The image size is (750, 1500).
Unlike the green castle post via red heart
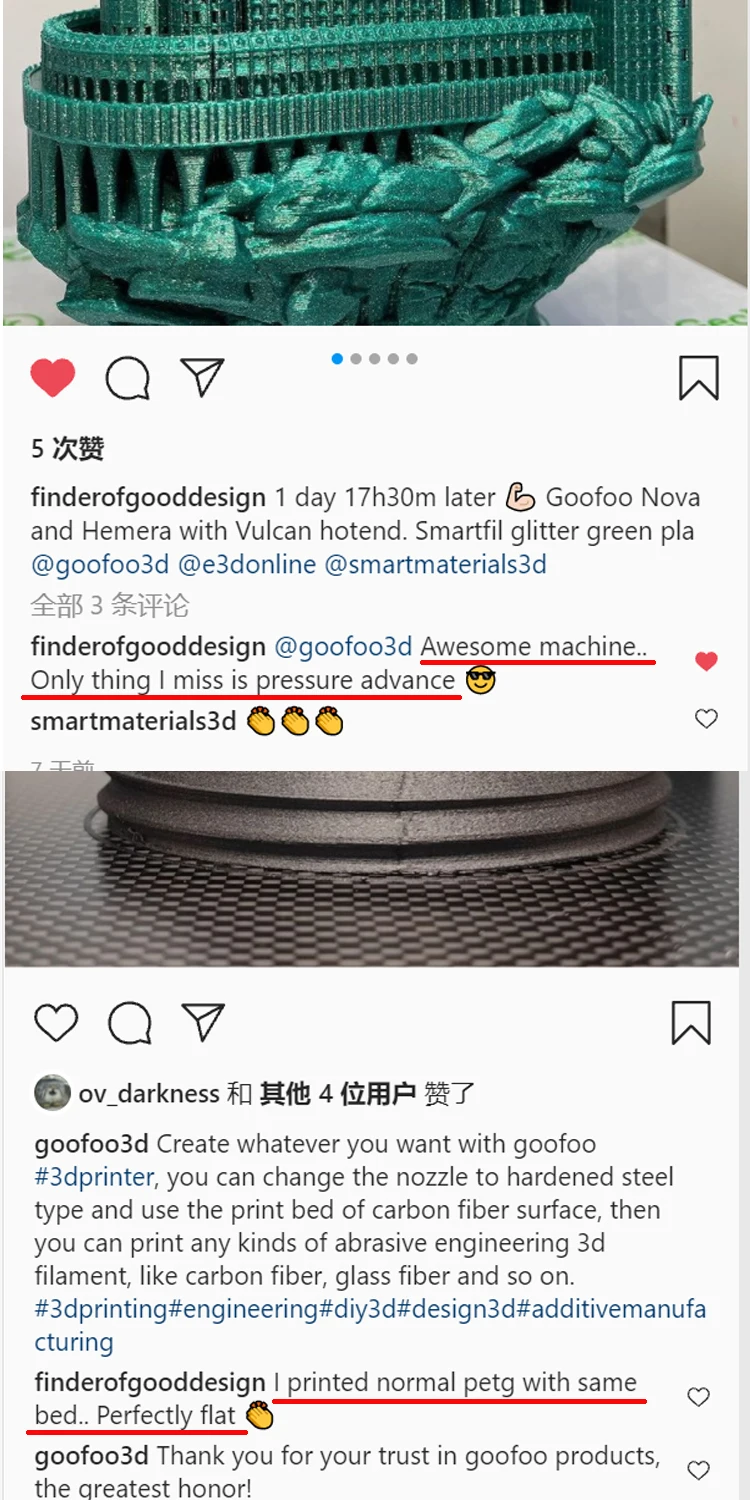[53, 378]
